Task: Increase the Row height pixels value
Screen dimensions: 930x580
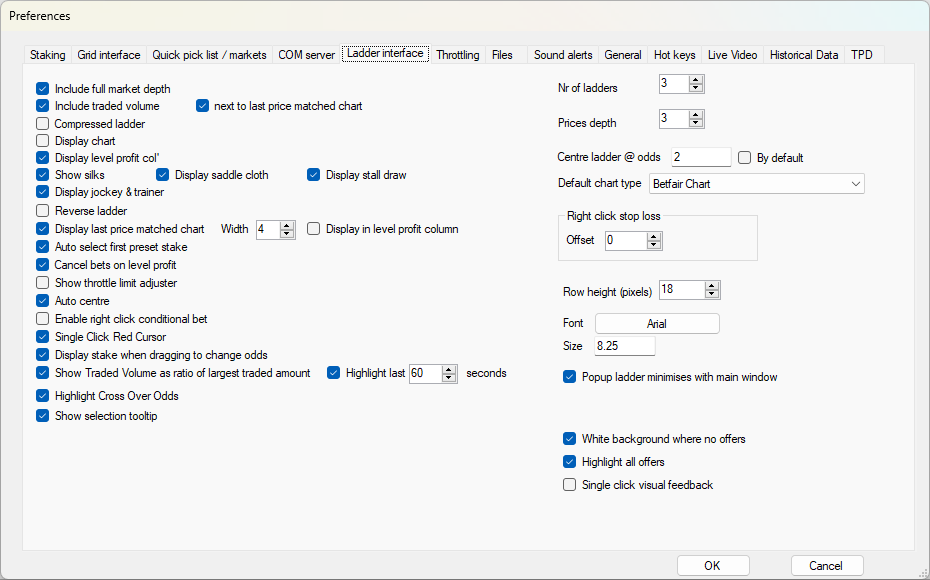Action: coord(712,286)
